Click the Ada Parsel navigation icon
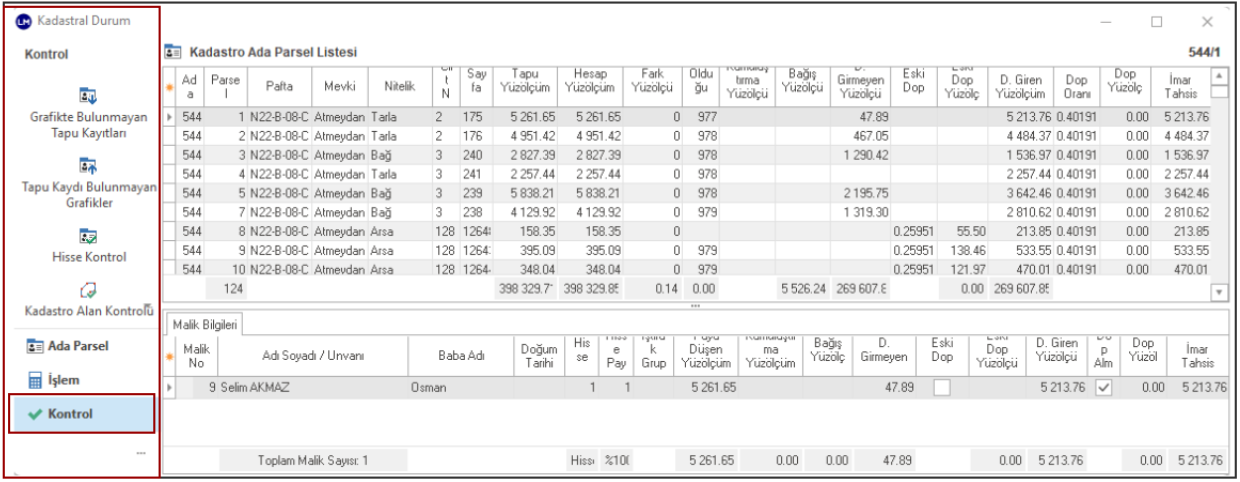1240x482 pixels. [x=33, y=346]
